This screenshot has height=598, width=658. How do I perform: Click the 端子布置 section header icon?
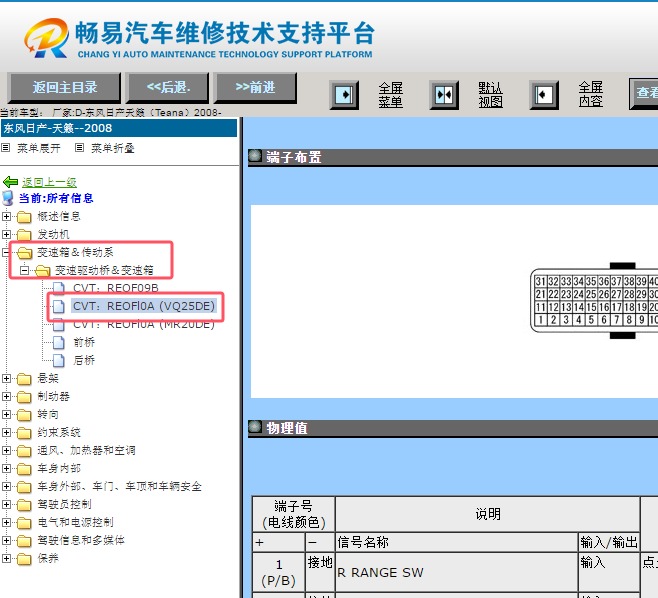pos(255,156)
